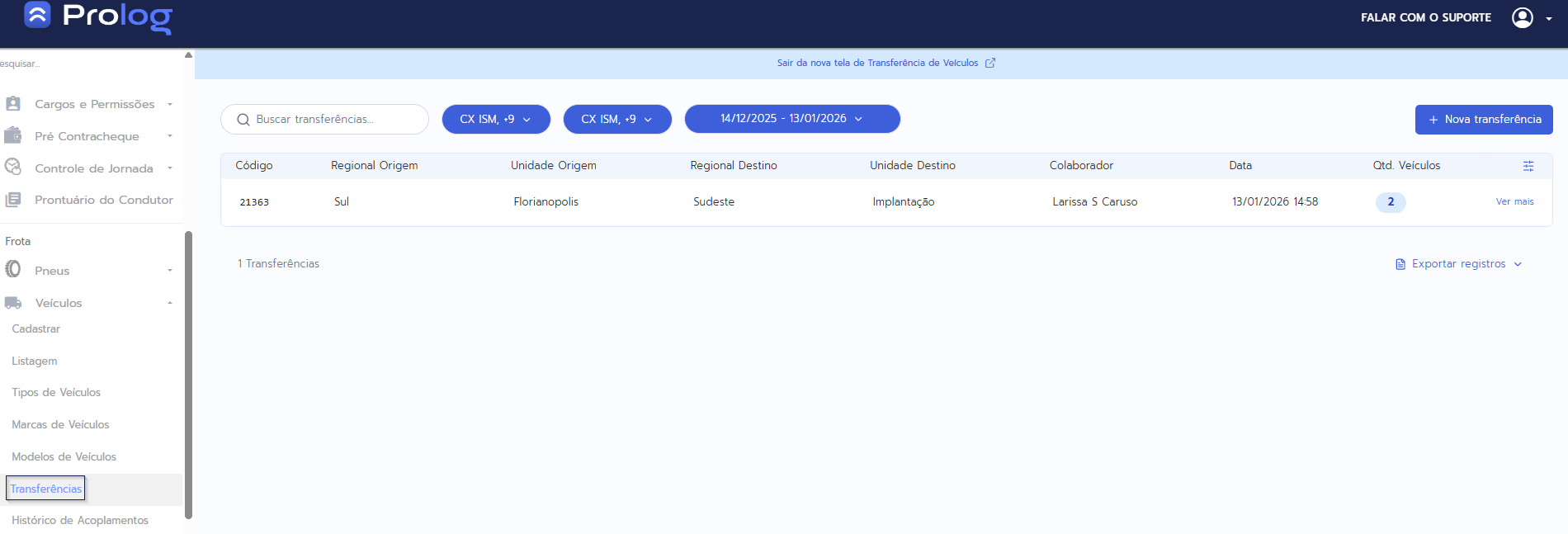
Task: Open the date range 14/12/2025 - 13/01/2026 dropdown
Action: (x=791, y=119)
